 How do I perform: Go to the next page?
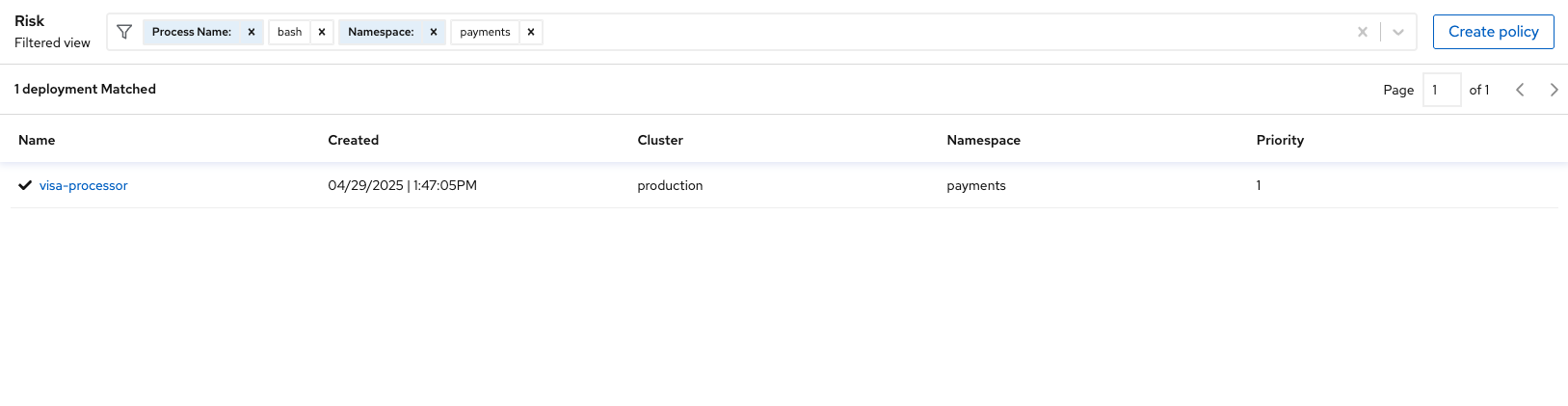[1554, 90]
